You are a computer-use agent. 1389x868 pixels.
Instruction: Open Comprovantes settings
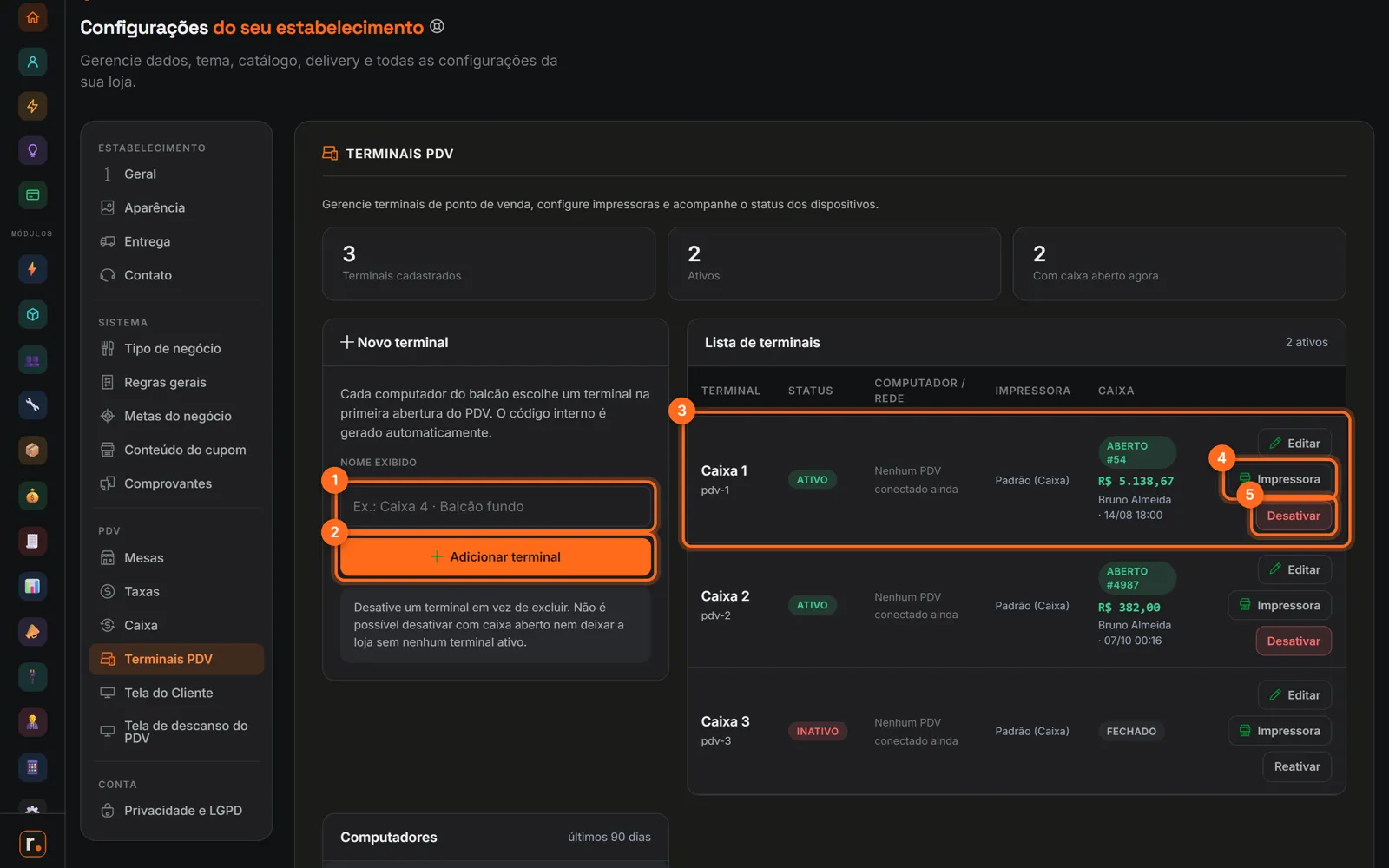[176, 483]
